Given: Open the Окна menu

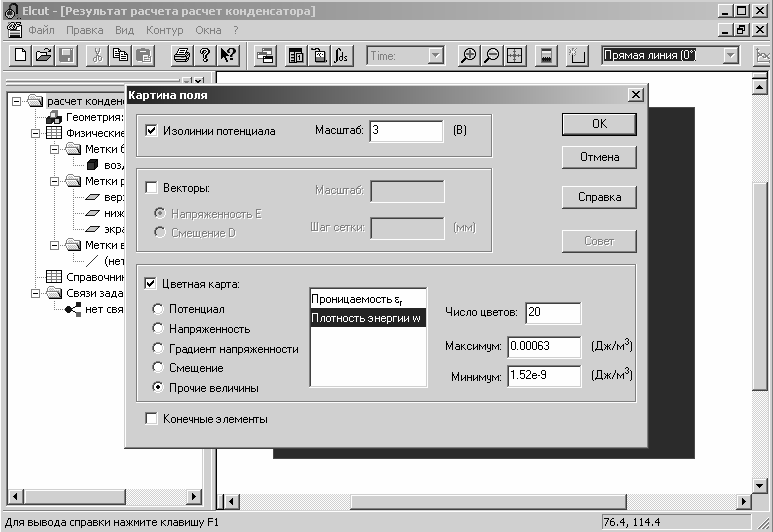Looking at the screenshot, I should 208,31.
